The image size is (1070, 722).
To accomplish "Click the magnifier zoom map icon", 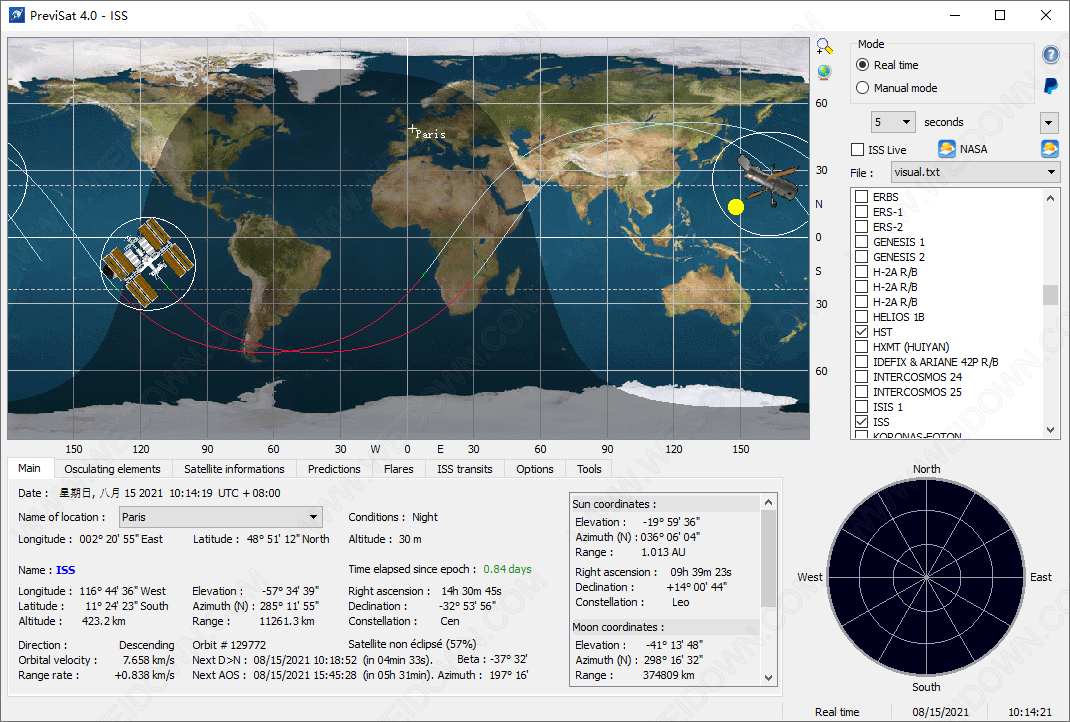I will (824, 46).
